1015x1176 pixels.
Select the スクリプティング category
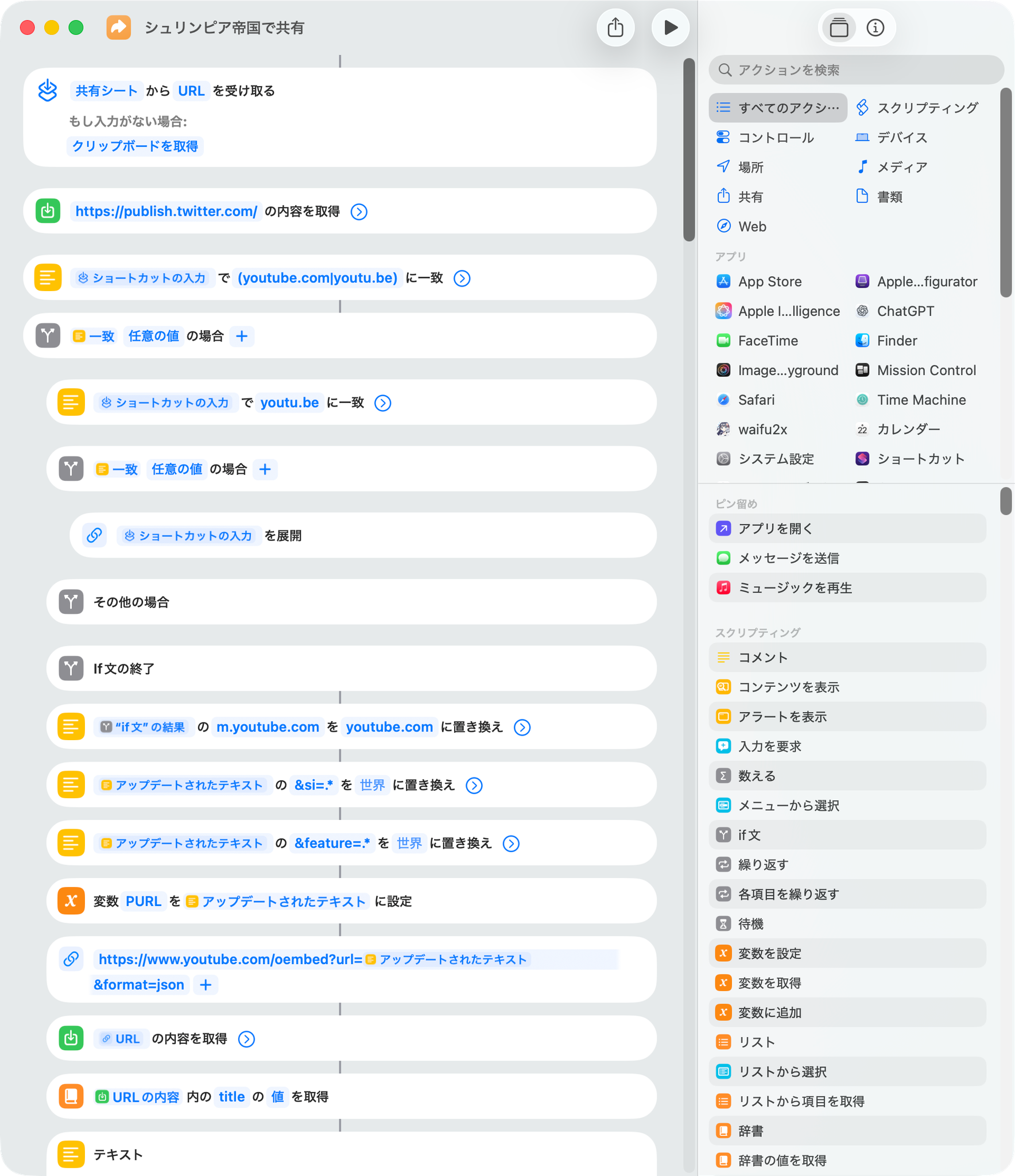pos(917,107)
